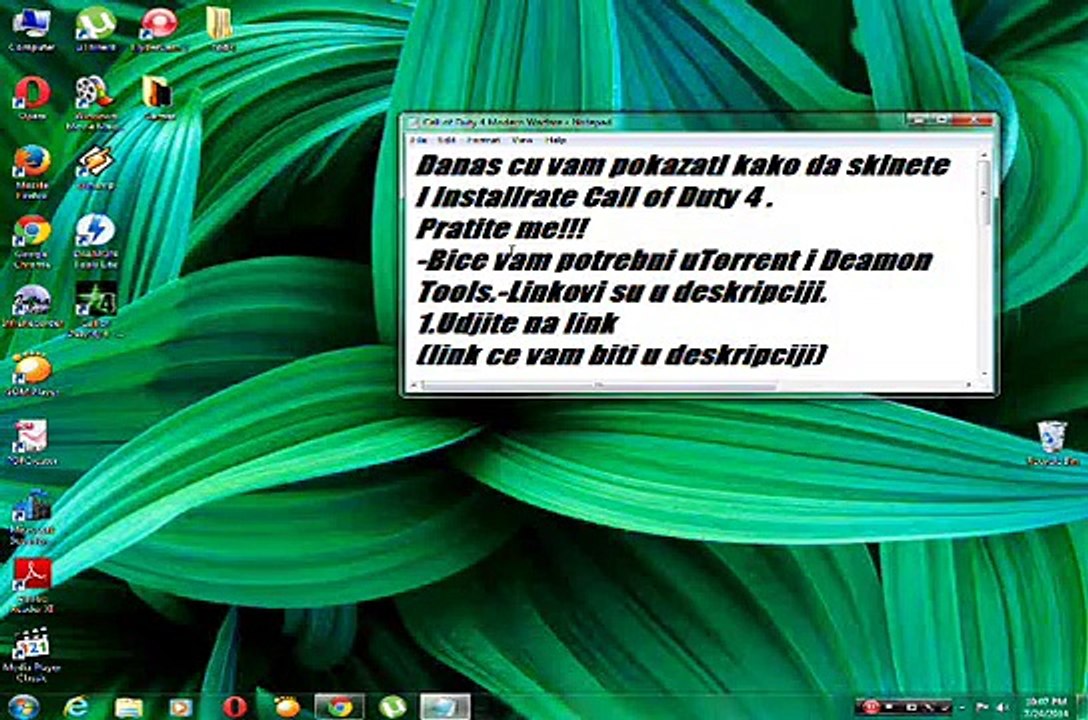Open the Microsoft desktop shortcut above Adobe Reader
This screenshot has width=1088, height=720.
pos(32,517)
